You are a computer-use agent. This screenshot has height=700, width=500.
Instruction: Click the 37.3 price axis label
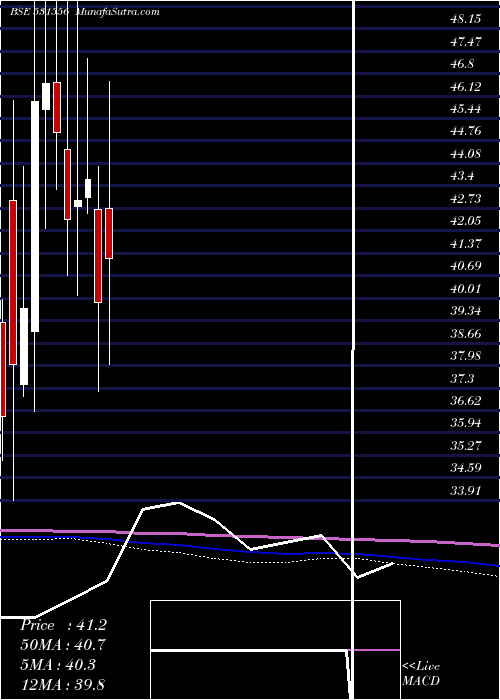point(462,378)
